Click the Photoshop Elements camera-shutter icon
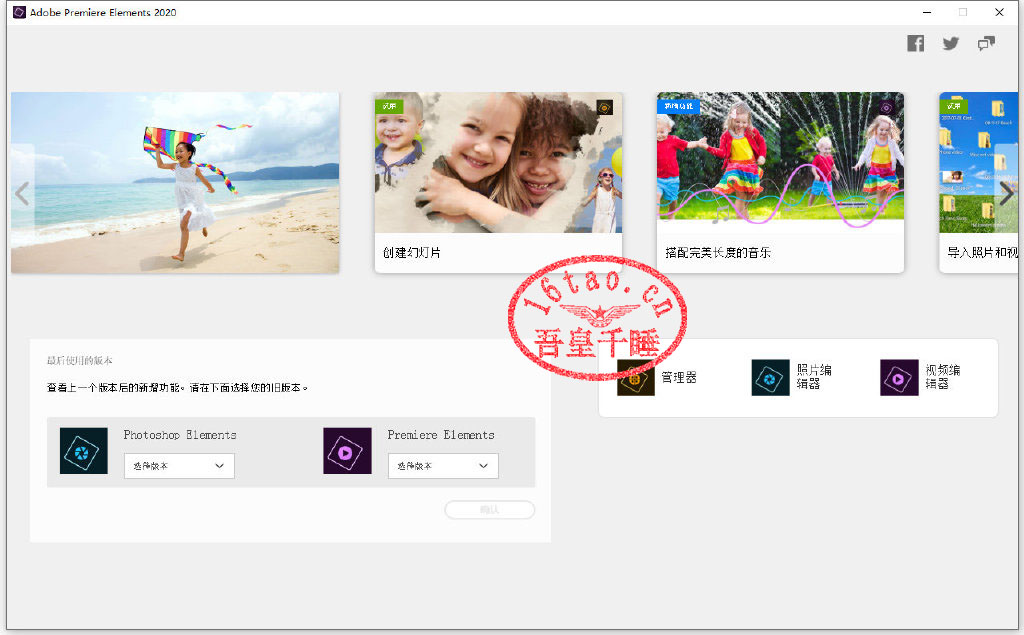 (x=83, y=451)
